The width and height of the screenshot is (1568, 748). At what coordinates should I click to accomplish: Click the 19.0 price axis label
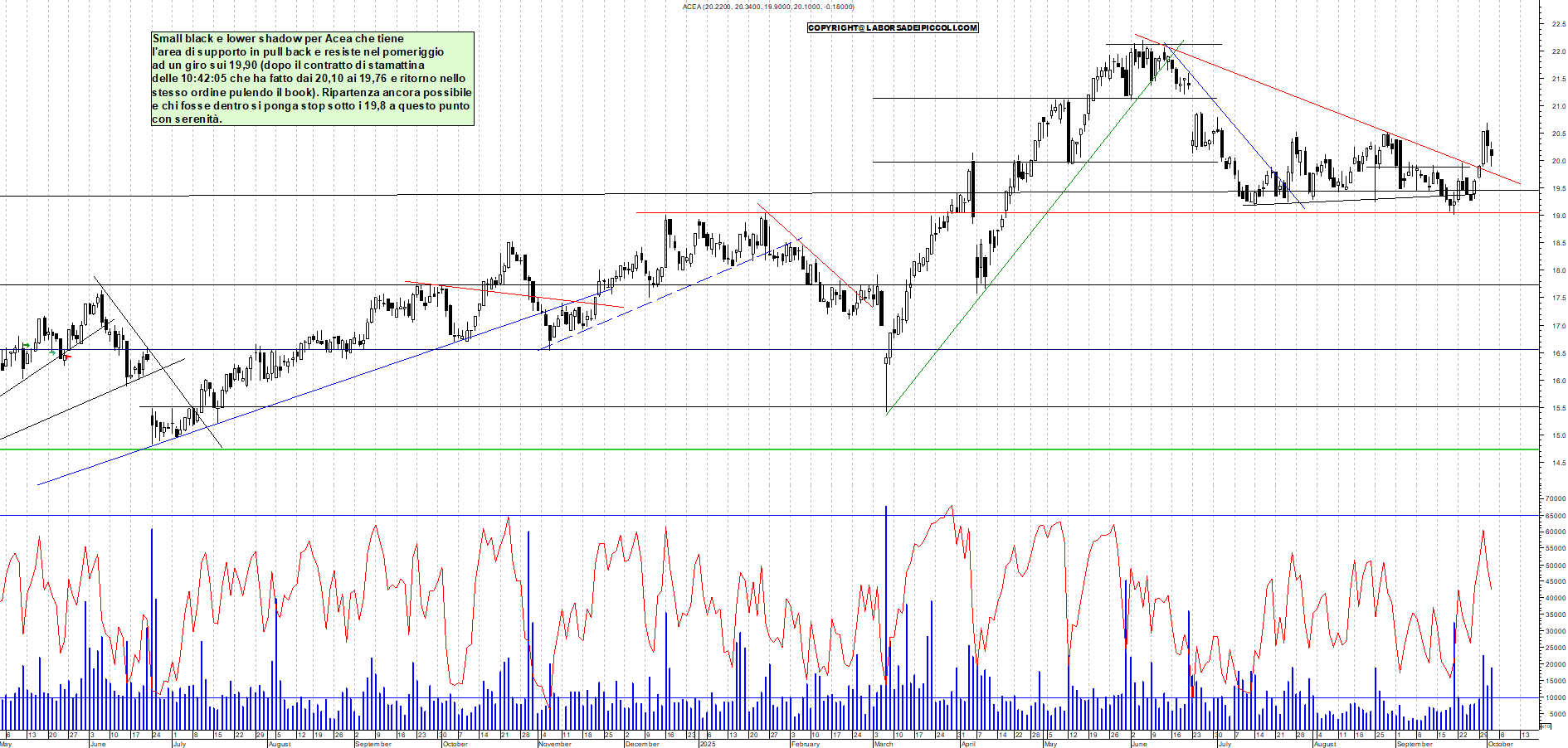coord(1558,216)
